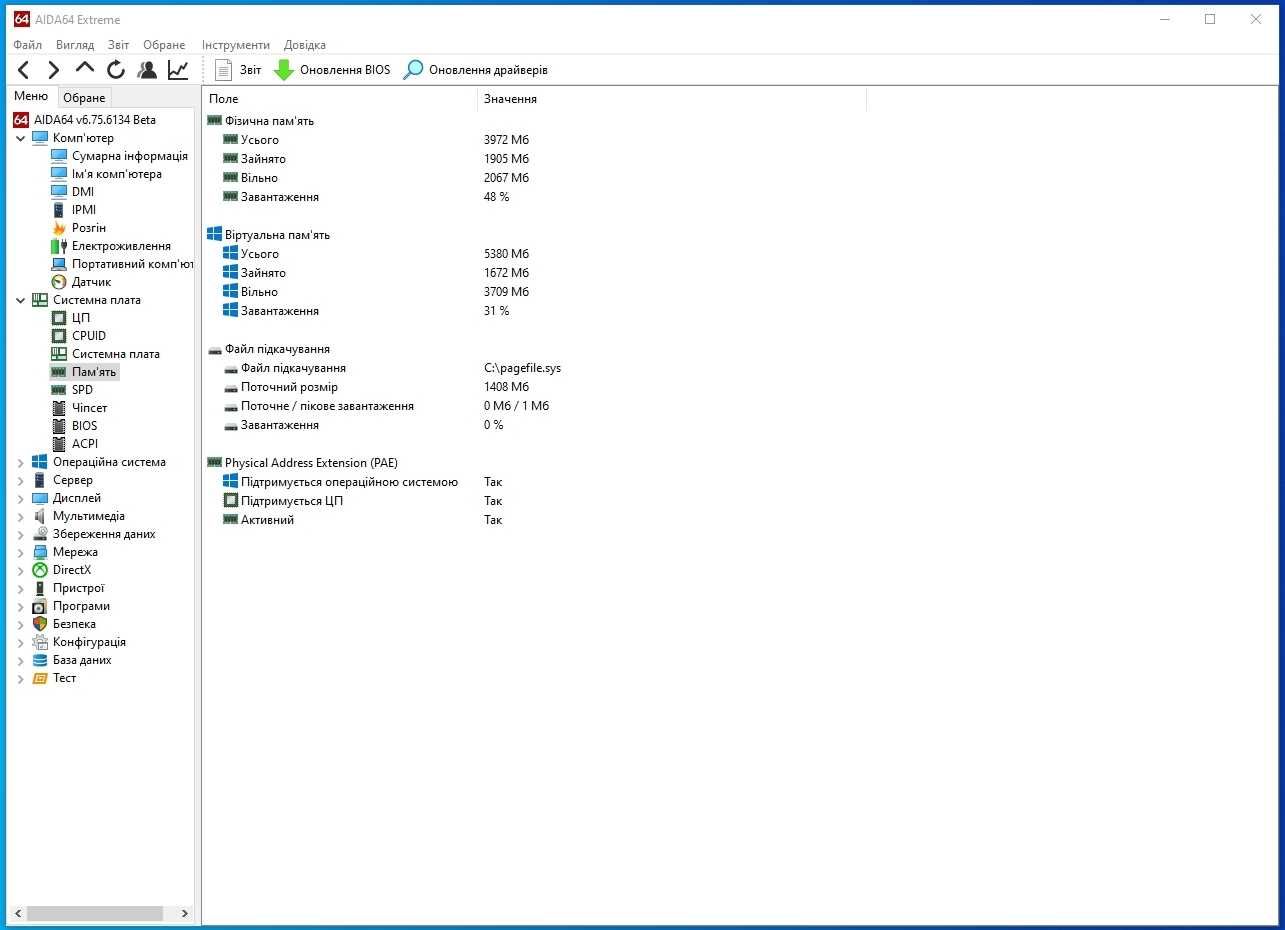Screen dimensions: 1285x930
Task: Open the Довідка menu
Action: pyautogui.click(x=305, y=45)
